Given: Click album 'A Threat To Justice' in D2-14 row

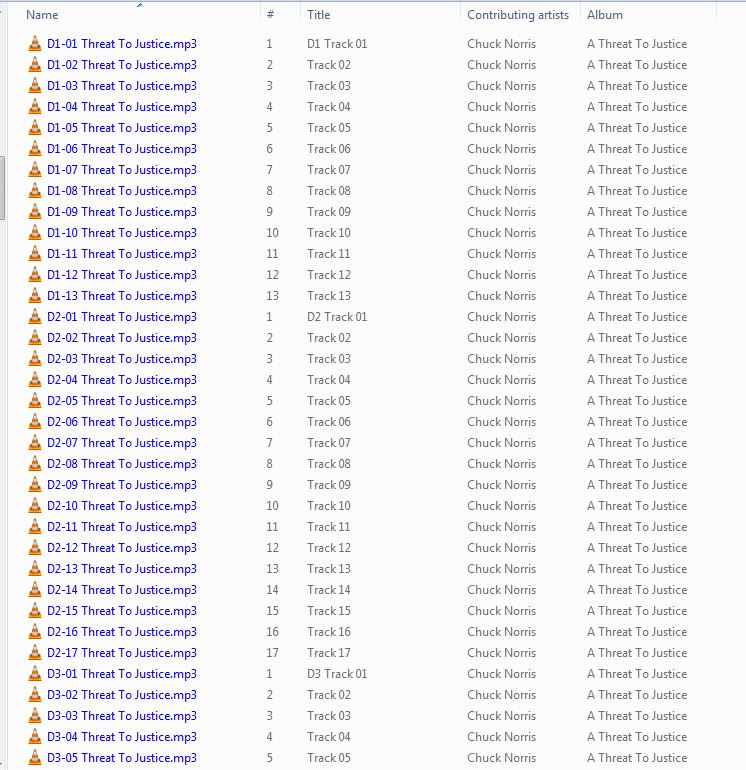Looking at the screenshot, I should point(637,590).
